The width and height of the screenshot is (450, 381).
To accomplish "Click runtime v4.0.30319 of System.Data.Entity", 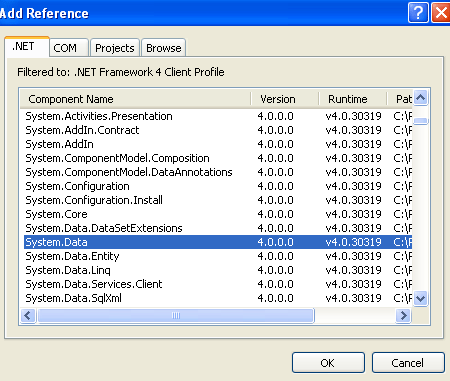I will (353, 256).
